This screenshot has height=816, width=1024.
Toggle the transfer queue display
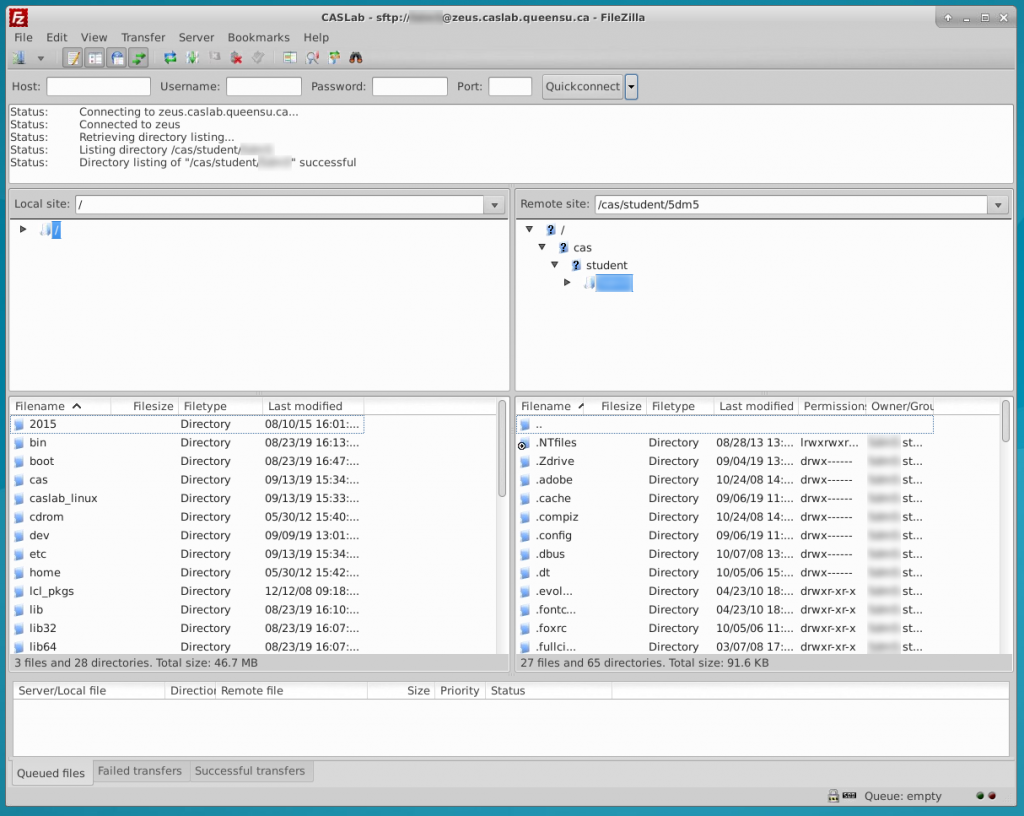tap(138, 58)
